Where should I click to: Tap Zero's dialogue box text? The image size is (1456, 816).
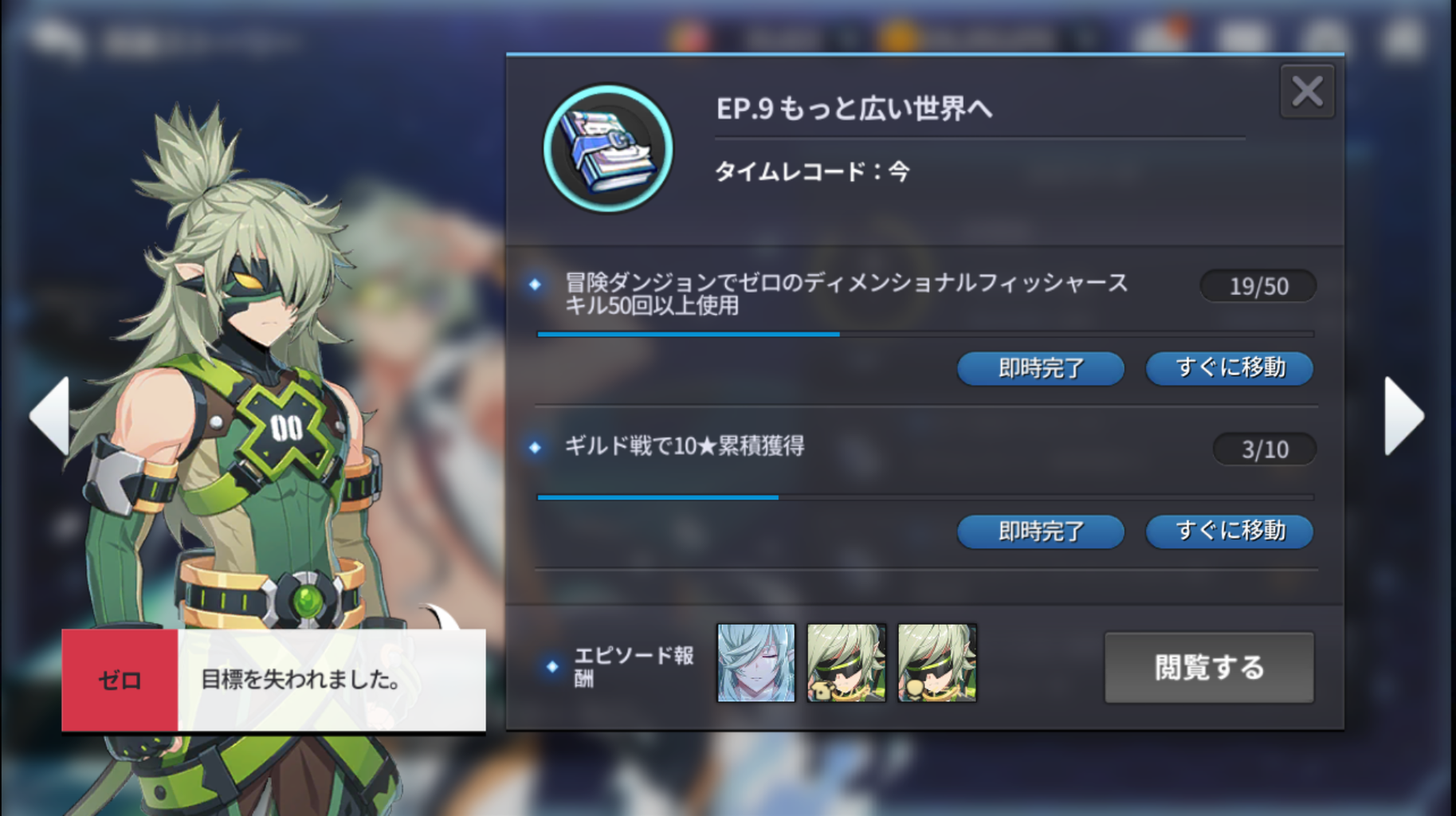300,680
